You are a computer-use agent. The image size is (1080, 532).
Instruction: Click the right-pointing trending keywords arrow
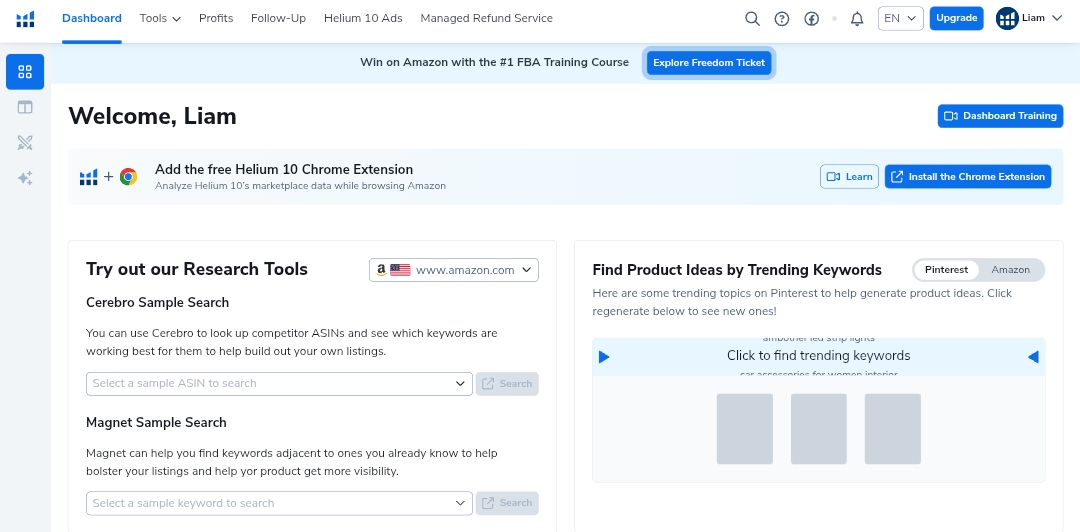[x=604, y=357]
